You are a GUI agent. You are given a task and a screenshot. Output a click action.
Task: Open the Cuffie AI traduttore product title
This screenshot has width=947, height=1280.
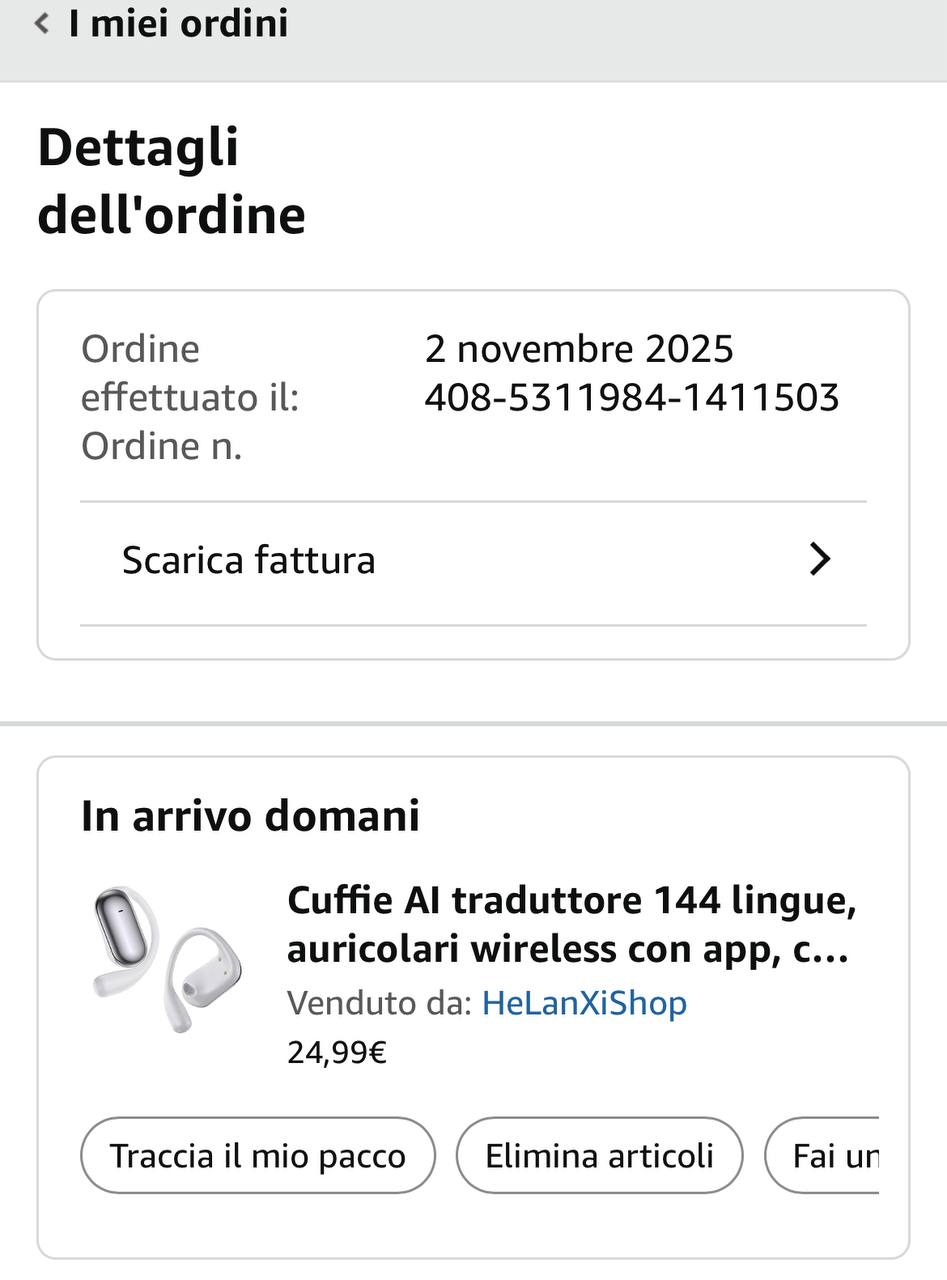[571, 925]
